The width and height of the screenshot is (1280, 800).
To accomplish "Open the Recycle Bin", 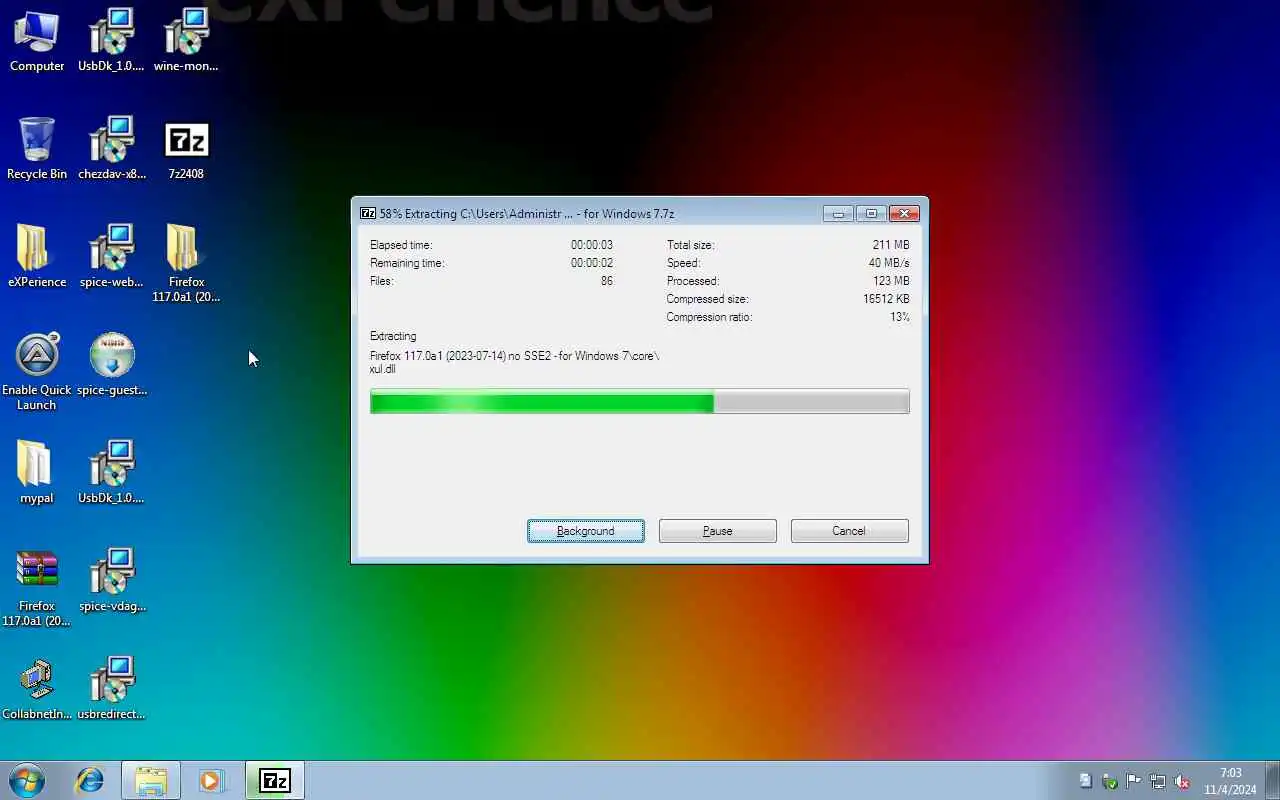I will coord(37,149).
